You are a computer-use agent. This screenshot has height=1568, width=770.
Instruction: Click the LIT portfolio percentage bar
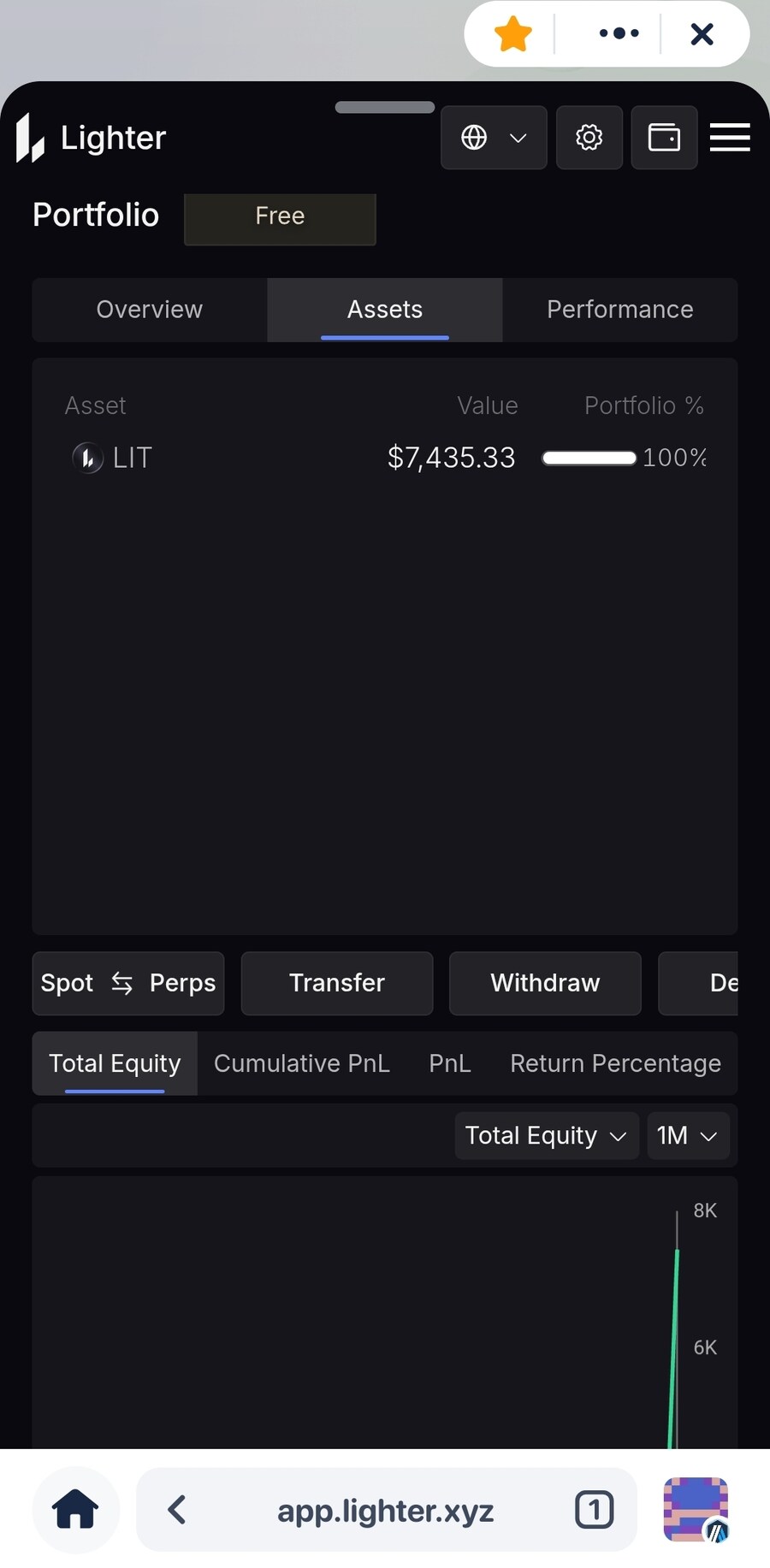click(589, 459)
